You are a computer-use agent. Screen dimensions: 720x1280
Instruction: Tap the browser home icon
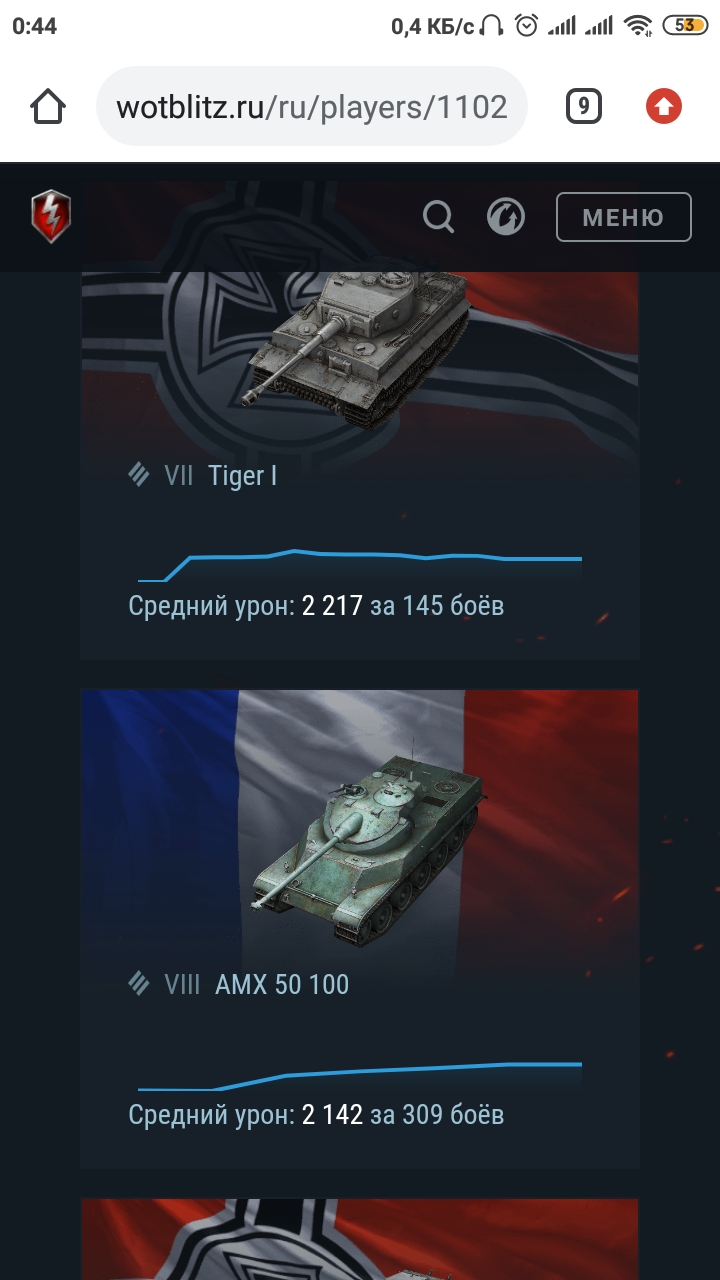(x=48, y=106)
